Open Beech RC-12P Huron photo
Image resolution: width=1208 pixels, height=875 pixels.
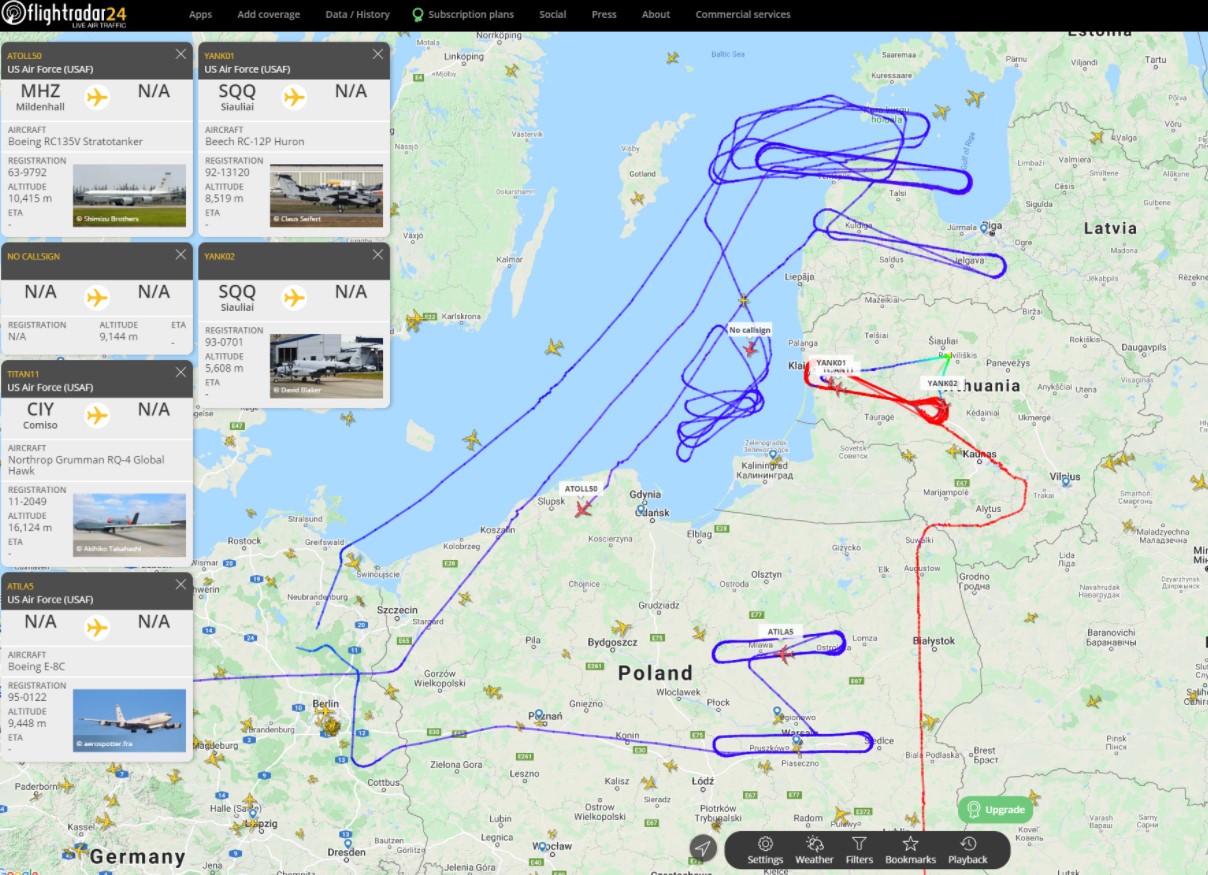click(326, 196)
